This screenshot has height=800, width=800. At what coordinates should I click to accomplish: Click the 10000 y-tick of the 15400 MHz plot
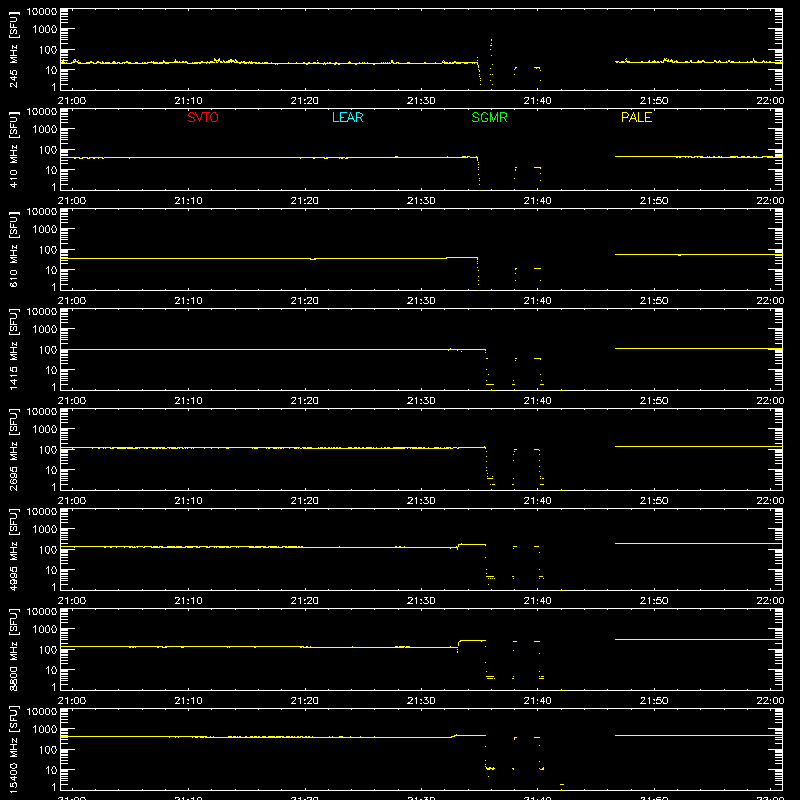[x=42, y=712]
